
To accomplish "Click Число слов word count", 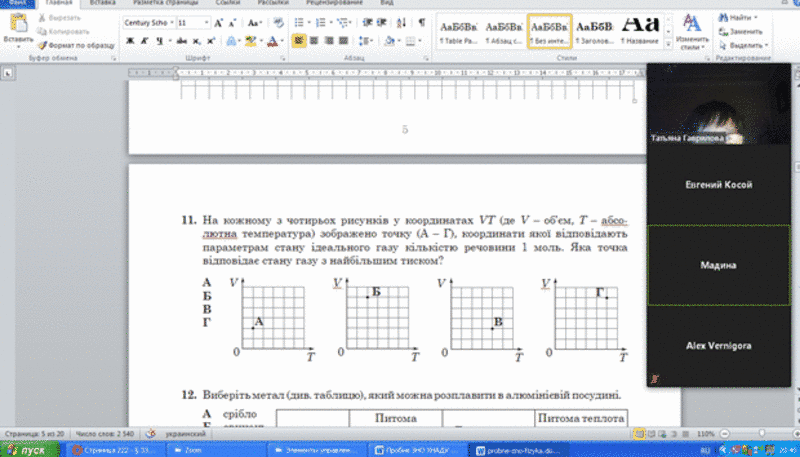I will pyautogui.click(x=105, y=434).
